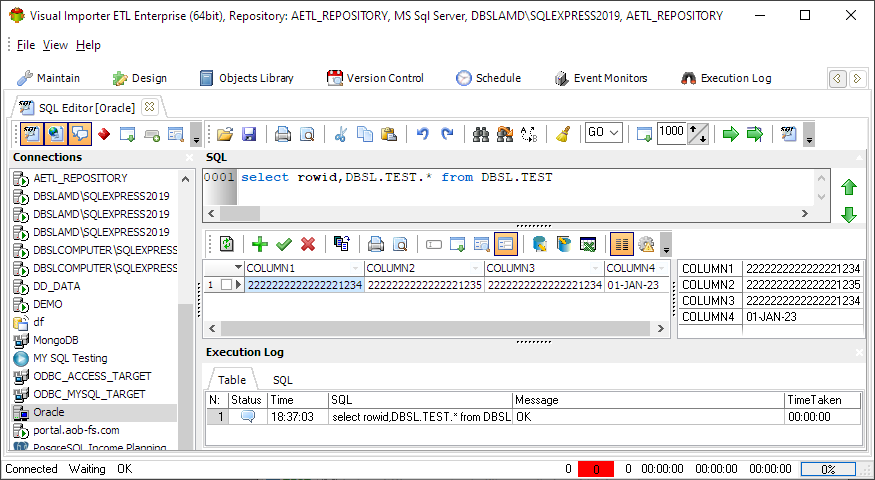This screenshot has height=480, width=875.
Task: Open print preview in top toolbar
Action: click(x=307, y=134)
